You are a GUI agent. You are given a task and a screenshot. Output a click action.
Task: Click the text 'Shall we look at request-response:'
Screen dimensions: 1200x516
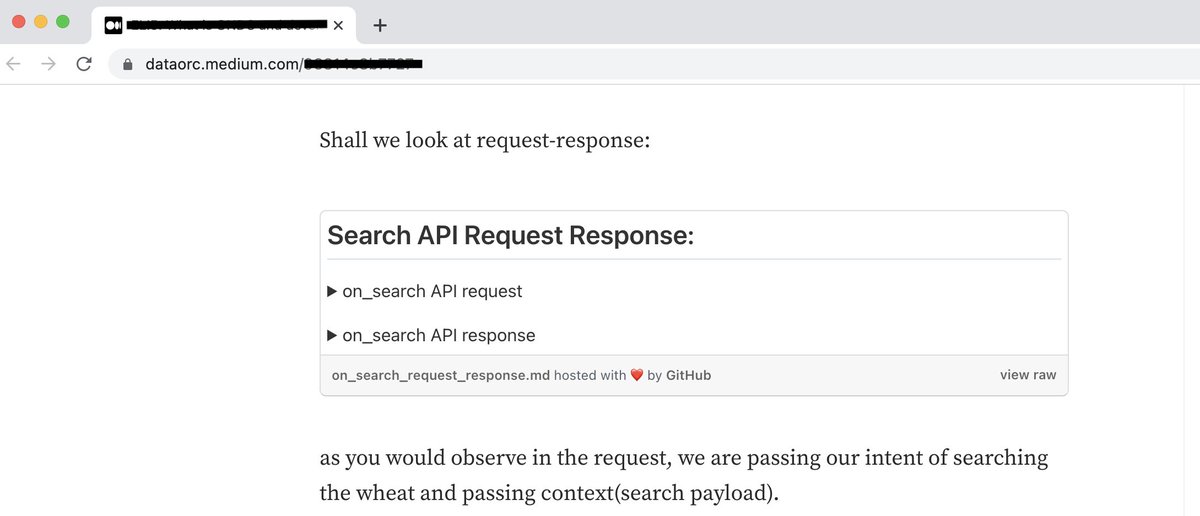point(485,140)
